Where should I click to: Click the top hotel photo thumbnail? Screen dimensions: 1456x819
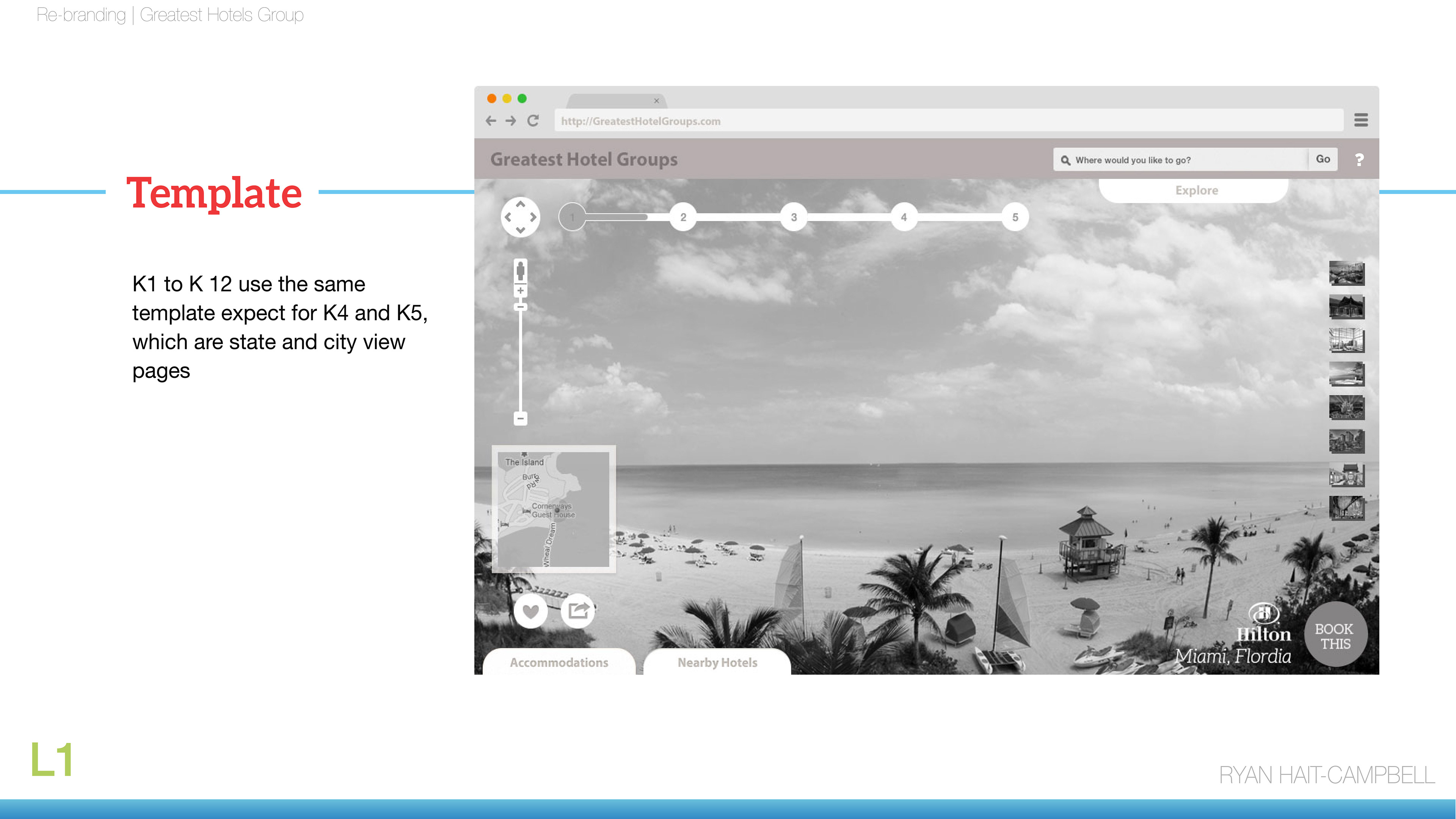[x=1346, y=273]
